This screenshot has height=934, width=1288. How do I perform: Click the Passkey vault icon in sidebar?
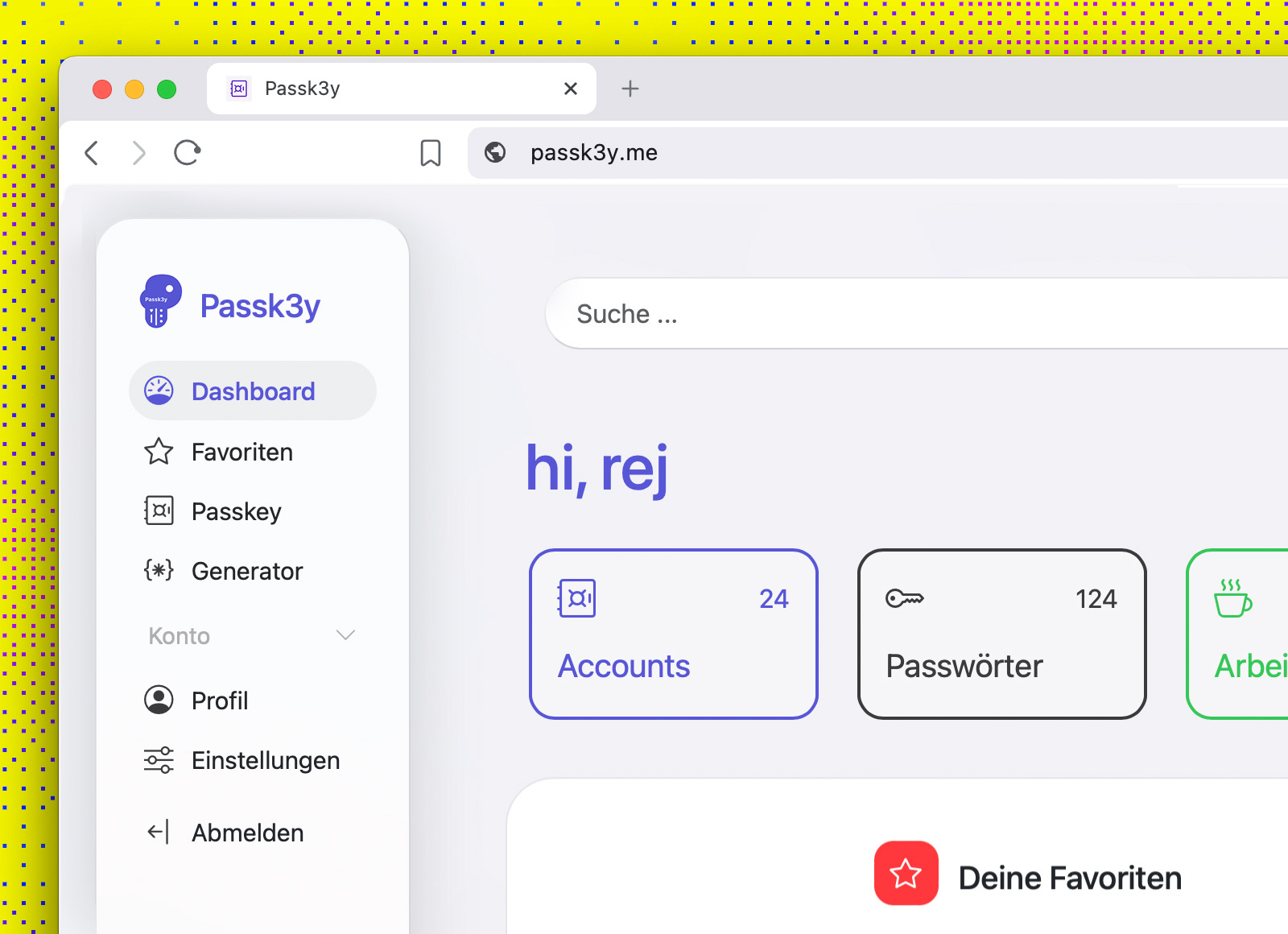[x=159, y=510]
